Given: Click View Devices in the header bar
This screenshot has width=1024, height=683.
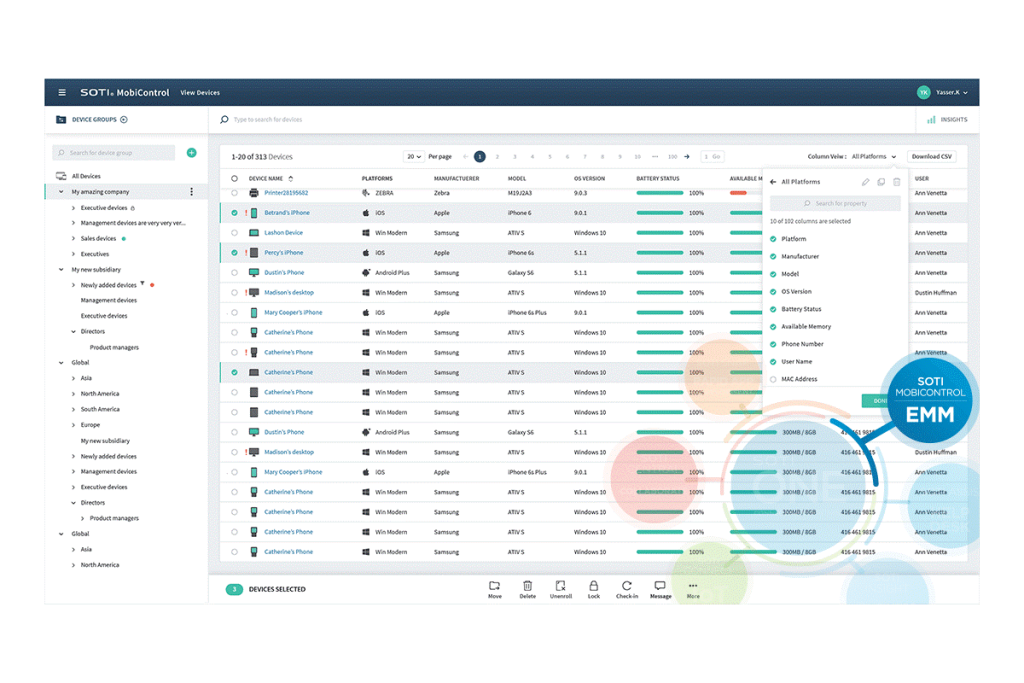Looking at the screenshot, I should point(200,93).
